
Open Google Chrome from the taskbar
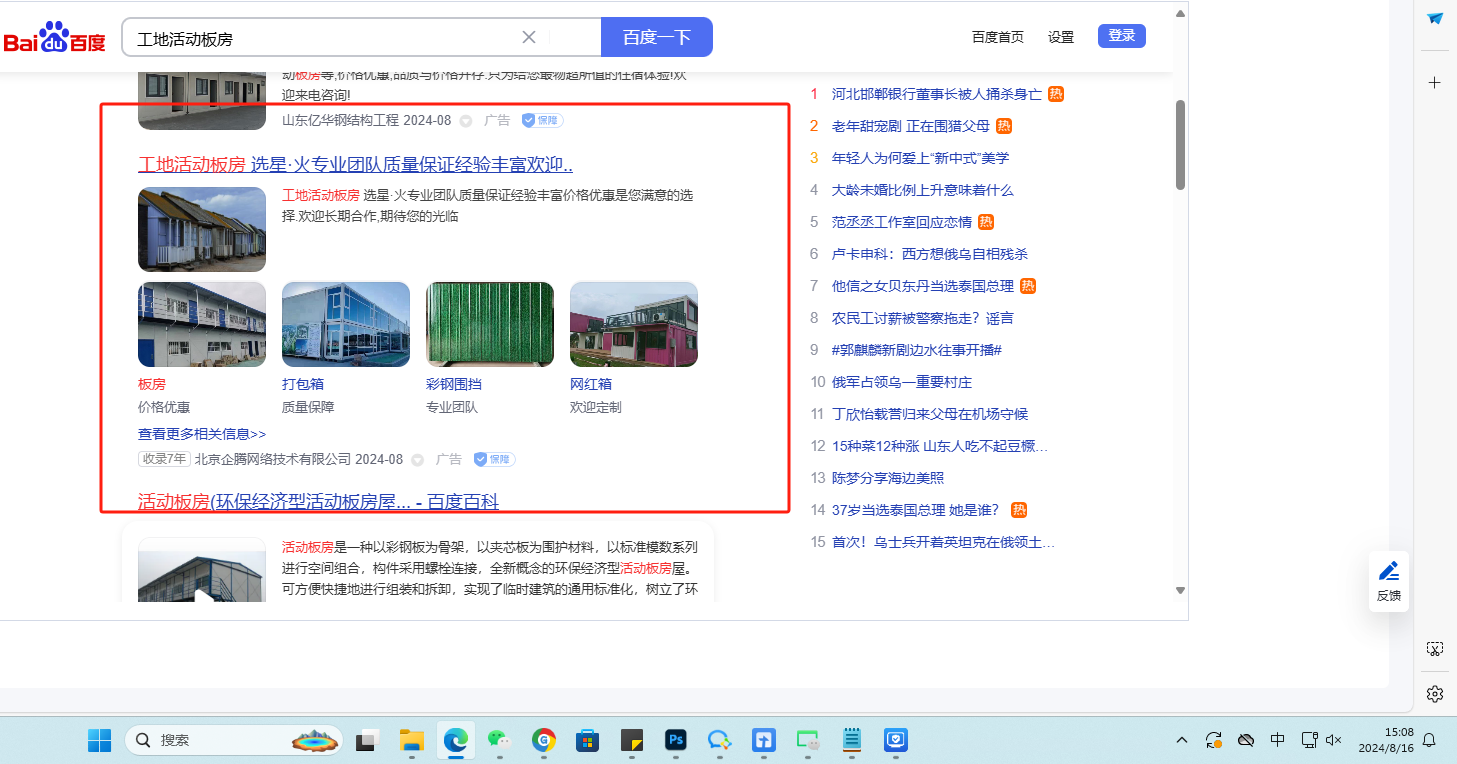[x=544, y=740]
